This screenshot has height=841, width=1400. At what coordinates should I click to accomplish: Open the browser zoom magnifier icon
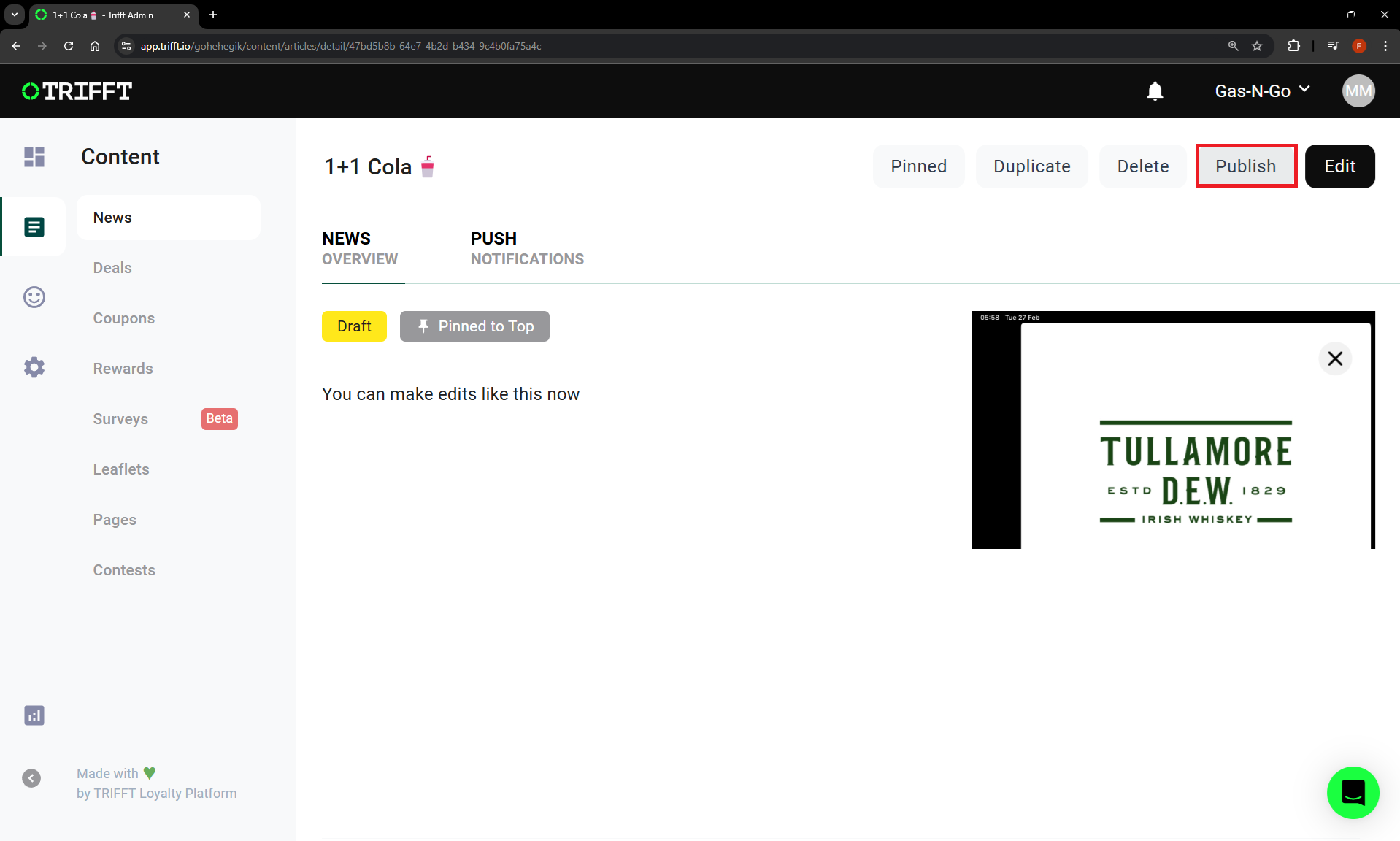click(x=1233, y=46)
